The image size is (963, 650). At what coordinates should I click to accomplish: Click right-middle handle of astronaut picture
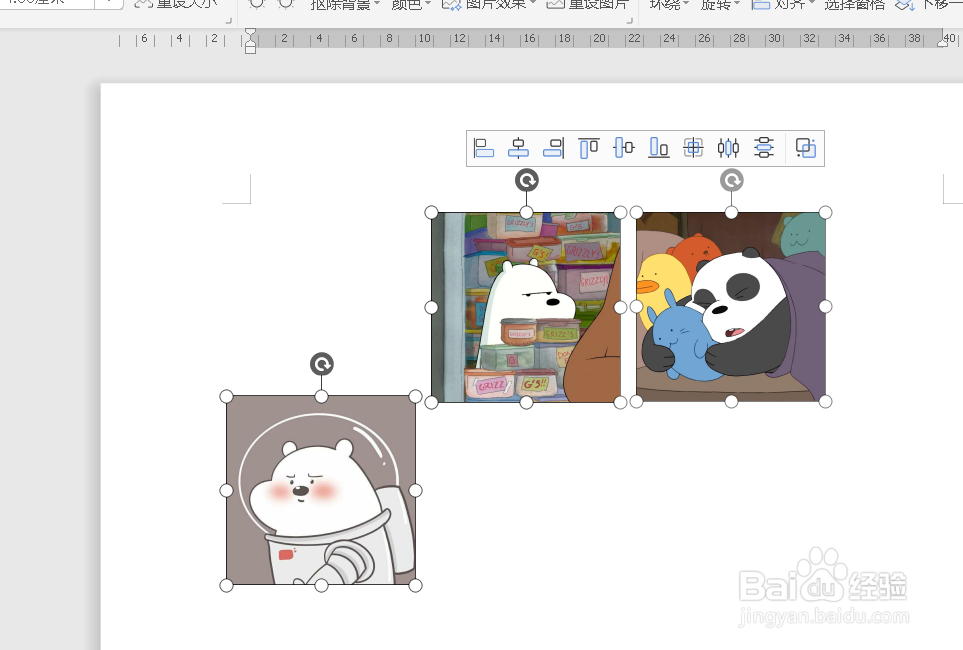pyautogui.click(x=415, y=490)
